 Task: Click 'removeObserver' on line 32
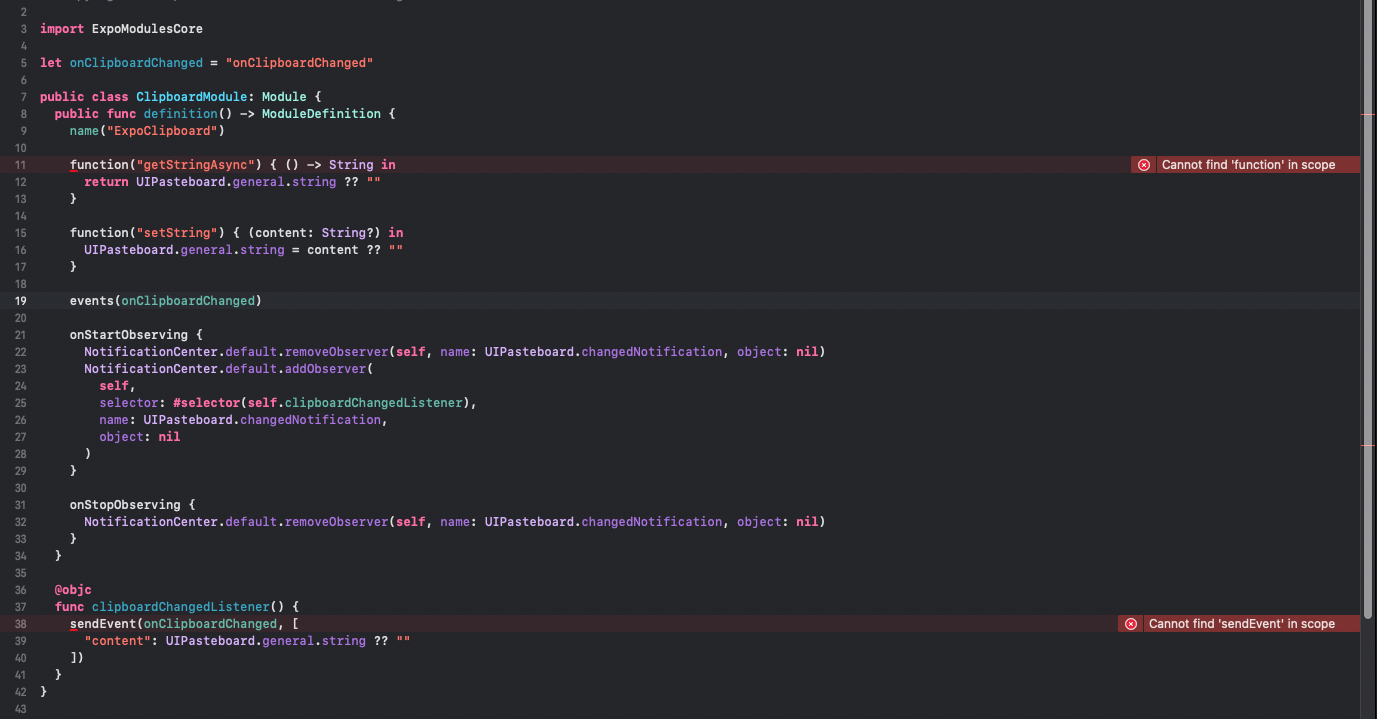coord(336,522)
